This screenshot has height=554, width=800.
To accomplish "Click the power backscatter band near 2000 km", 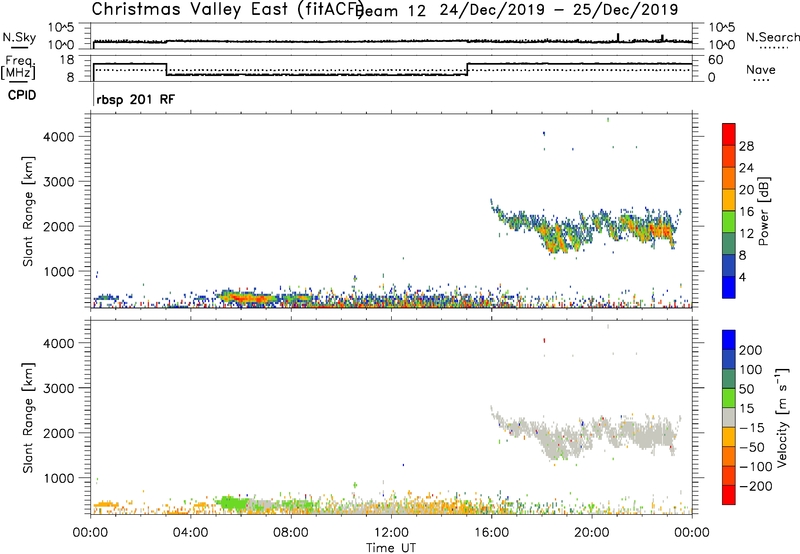I will (587, 228).
